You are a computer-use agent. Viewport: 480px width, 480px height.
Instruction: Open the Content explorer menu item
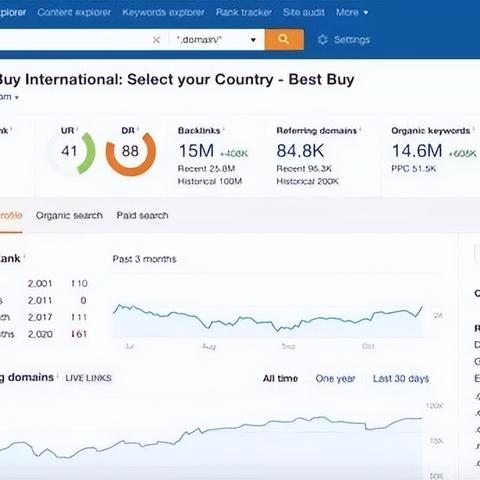[74, 12]
